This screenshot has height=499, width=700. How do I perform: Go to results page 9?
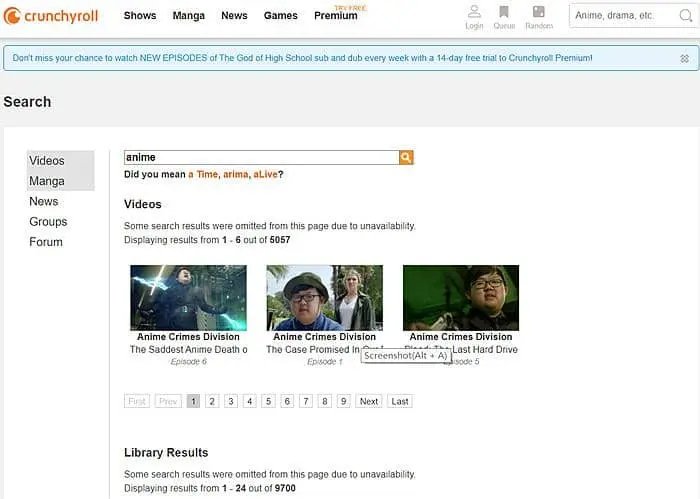pos(343,401)
